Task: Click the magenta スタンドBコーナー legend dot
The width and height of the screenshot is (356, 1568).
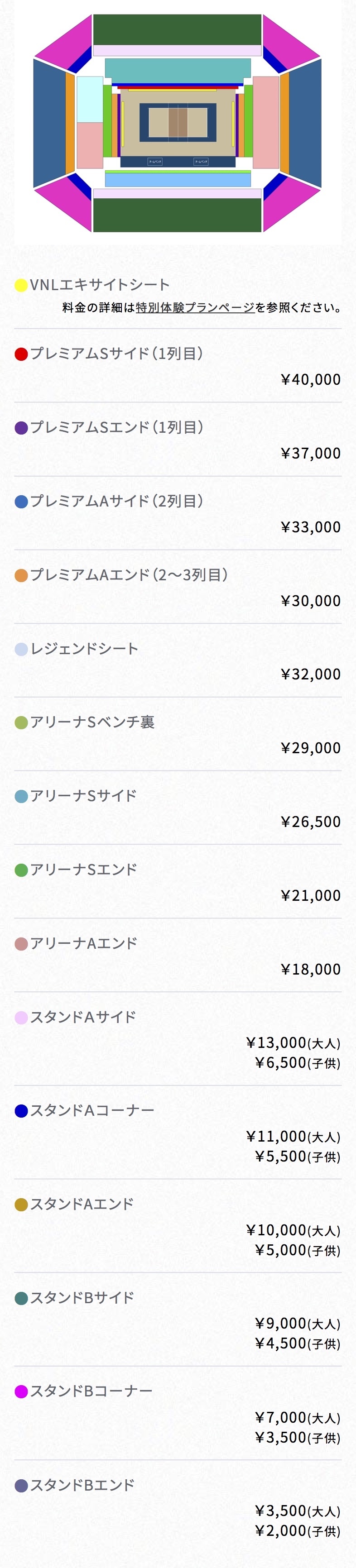Action: [x=21, y=1391]
